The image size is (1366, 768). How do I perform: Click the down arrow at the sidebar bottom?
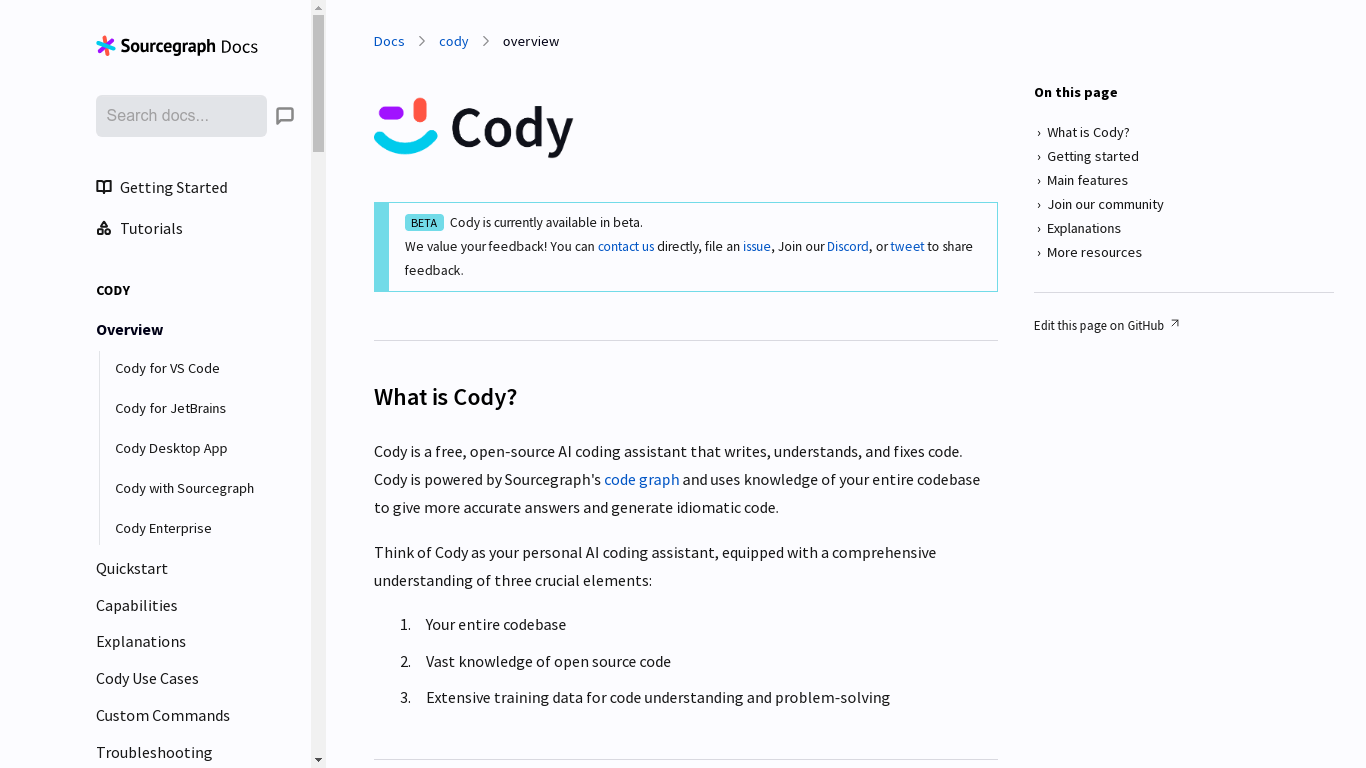pyautogui.click(x=316, y=759)
